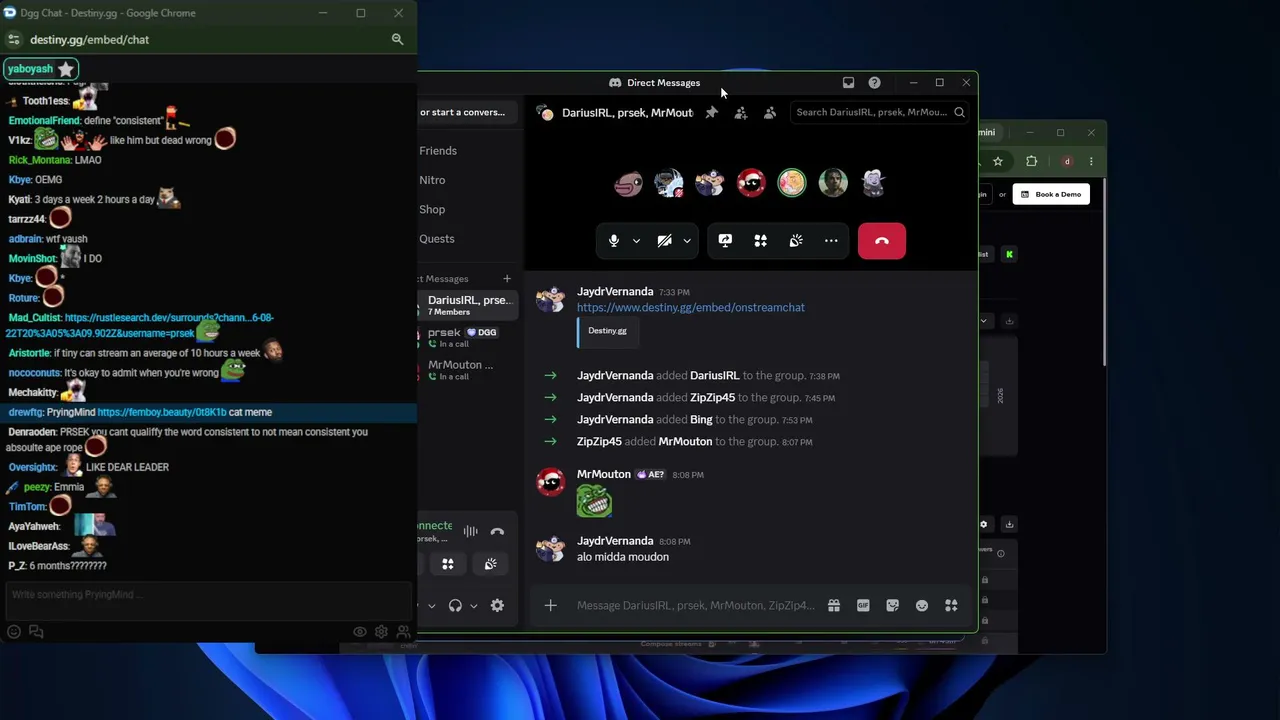
Task: Share your screen in the call
Action: (725, 241)
